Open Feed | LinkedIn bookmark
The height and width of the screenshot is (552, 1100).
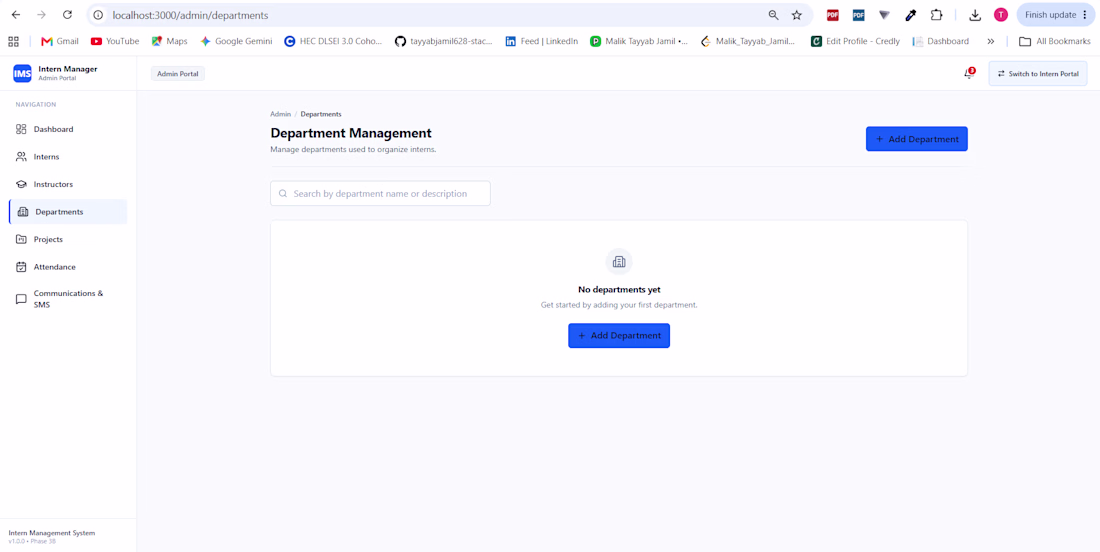point(542,41)
